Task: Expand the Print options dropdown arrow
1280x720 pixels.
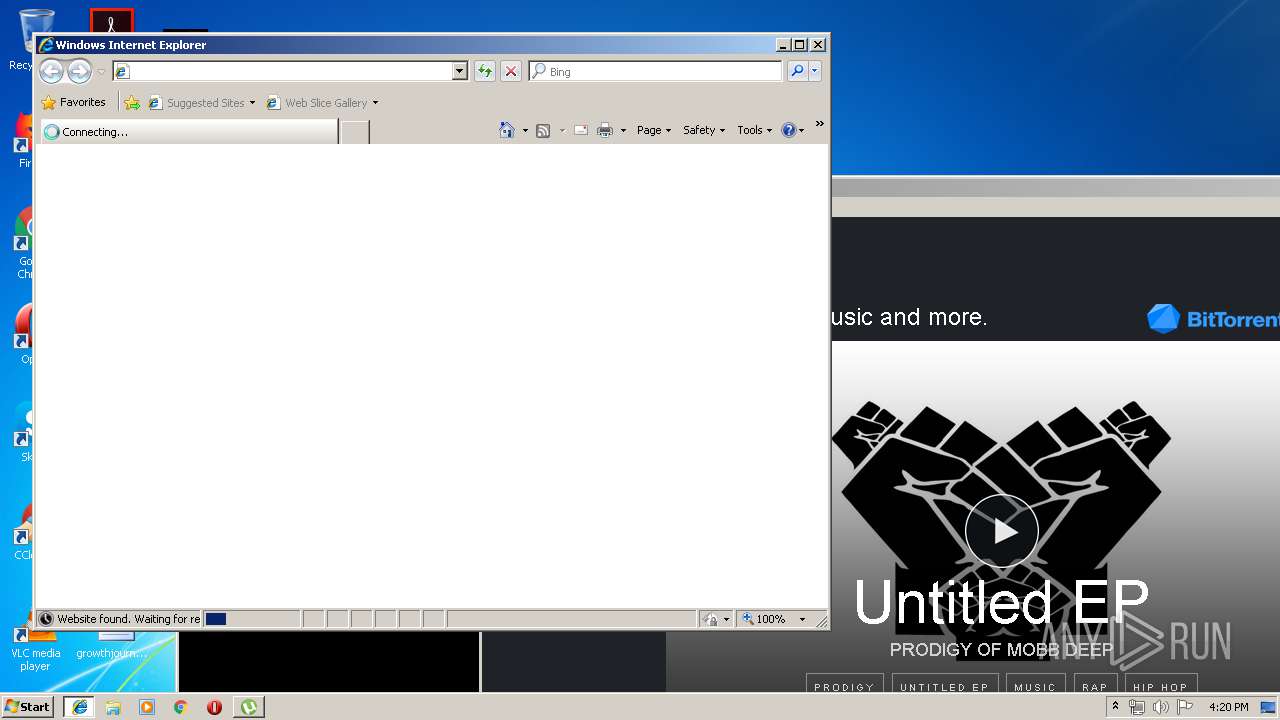Action: click(623, 131)
